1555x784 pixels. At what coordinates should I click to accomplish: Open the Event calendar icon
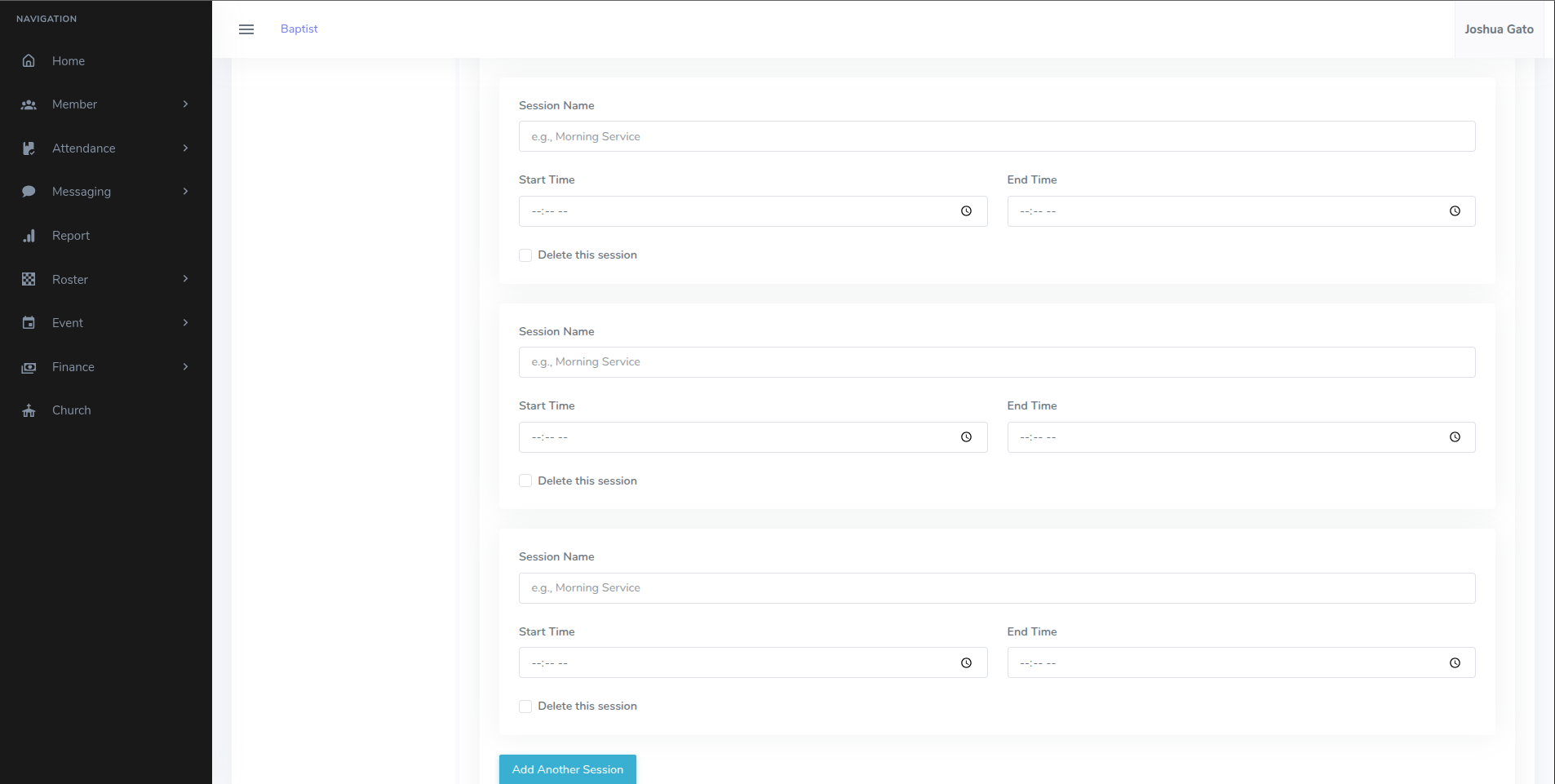click(x=29, y=322)
